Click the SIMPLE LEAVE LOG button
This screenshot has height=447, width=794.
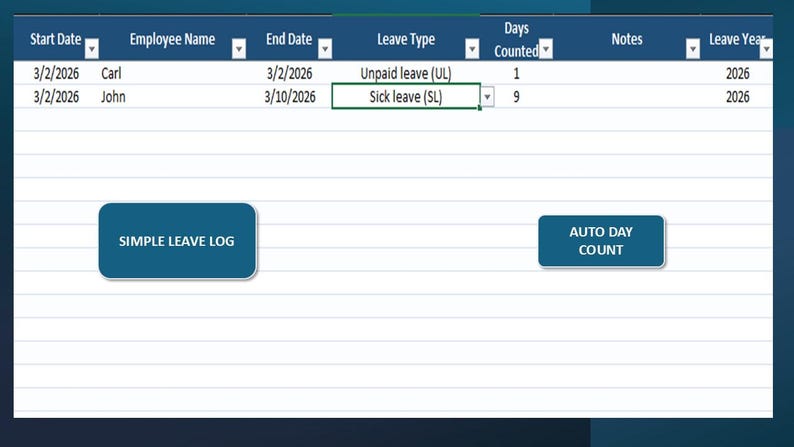(x=177, y=241)
